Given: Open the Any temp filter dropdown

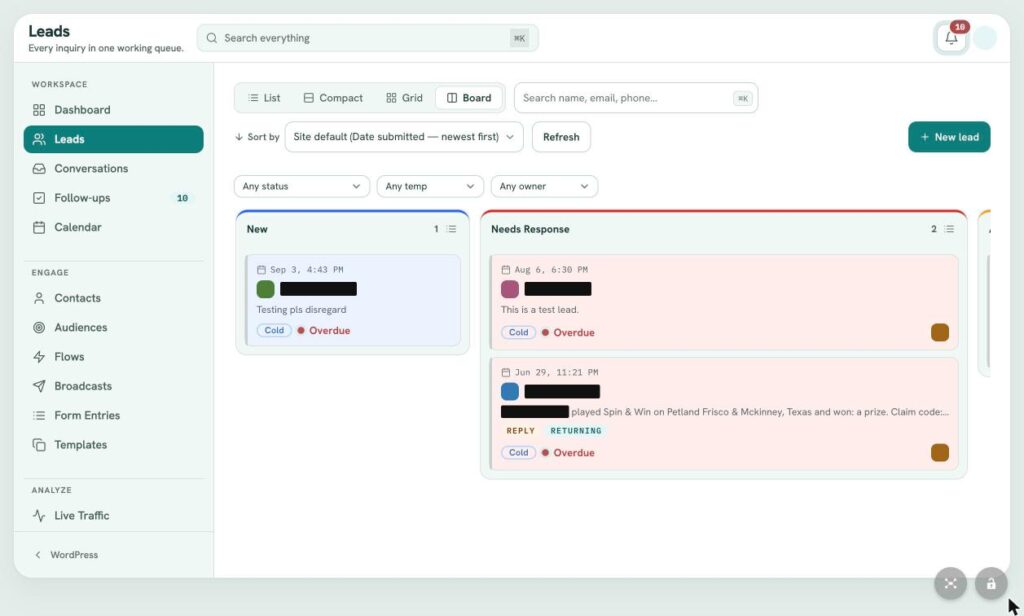Looking at the screenshot, I should point(430,186).
